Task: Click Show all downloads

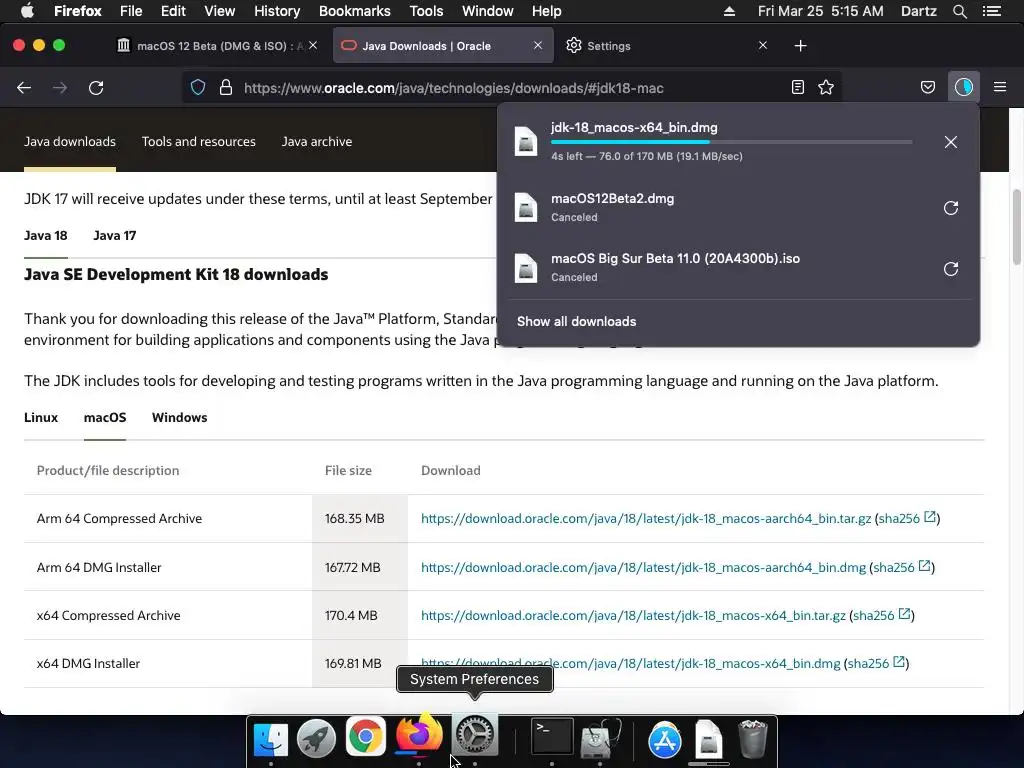Action: pyautogui.click(x=577, y=321)
